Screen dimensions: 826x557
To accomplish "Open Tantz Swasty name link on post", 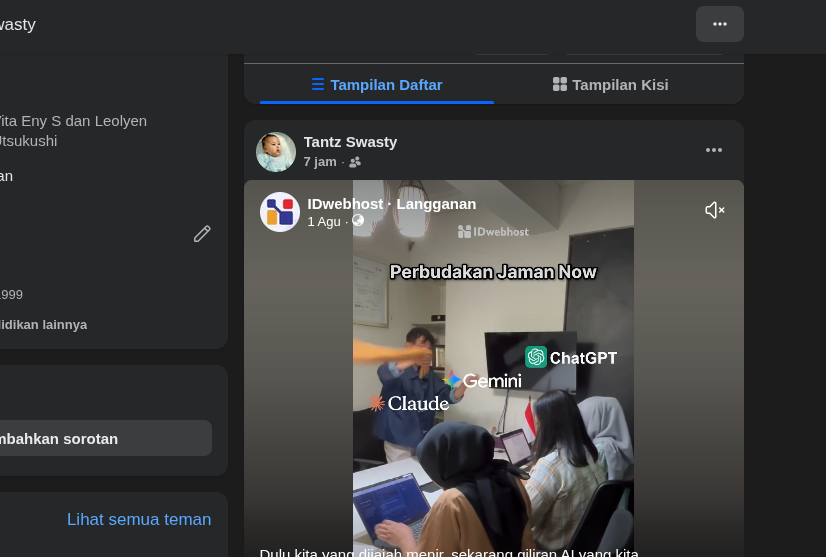I will click(350, 142).
